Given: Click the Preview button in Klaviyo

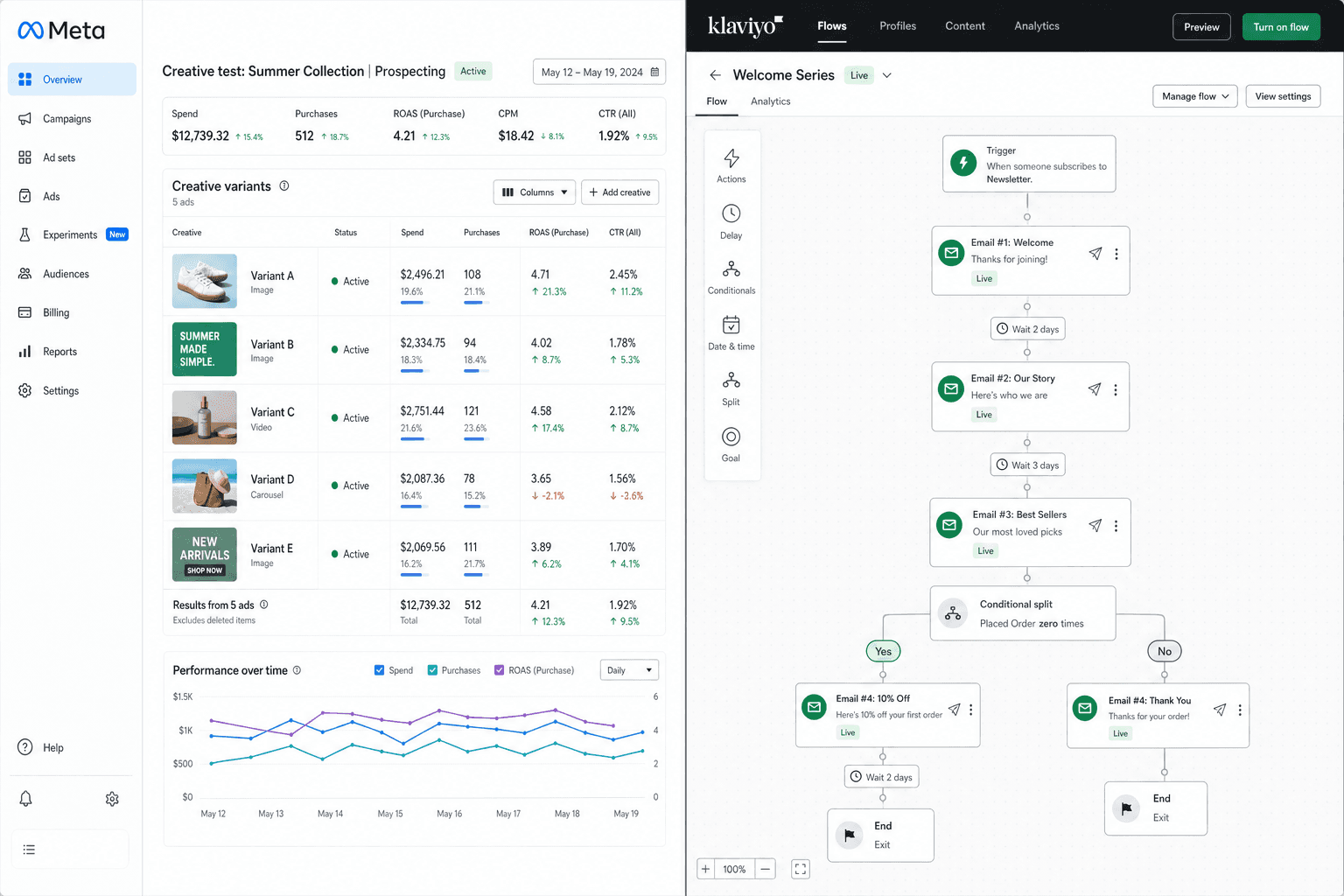Looking at the screenshot, I should pos(1201,27).
